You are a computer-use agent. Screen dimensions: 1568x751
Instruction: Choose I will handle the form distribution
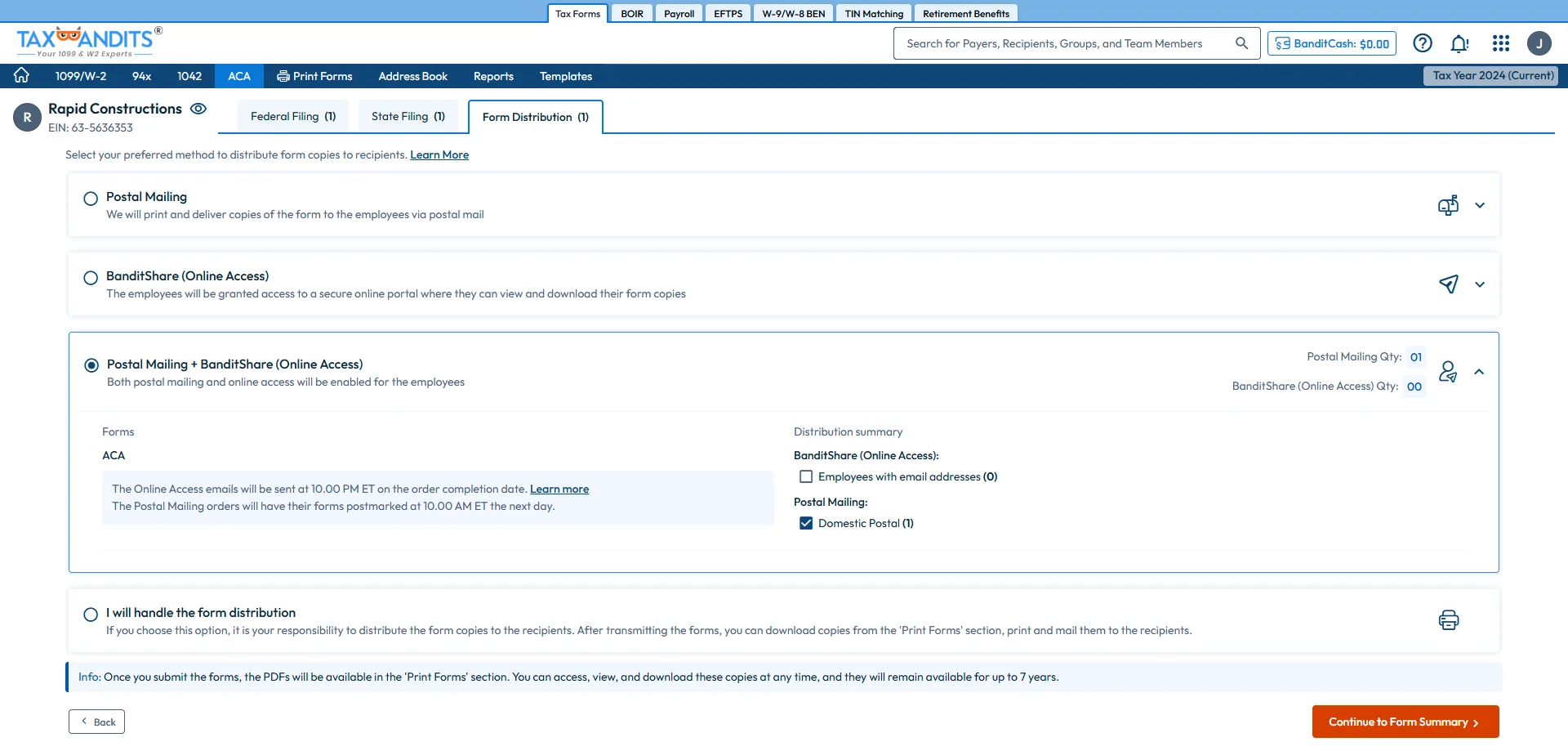pyautogui.click(x=91, y=615)
